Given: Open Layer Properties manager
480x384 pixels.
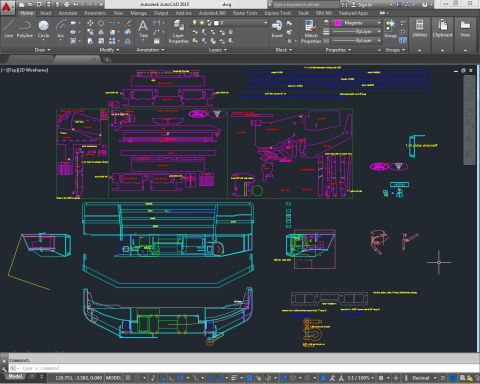Looking at the screenshot, I should [178, 32].
